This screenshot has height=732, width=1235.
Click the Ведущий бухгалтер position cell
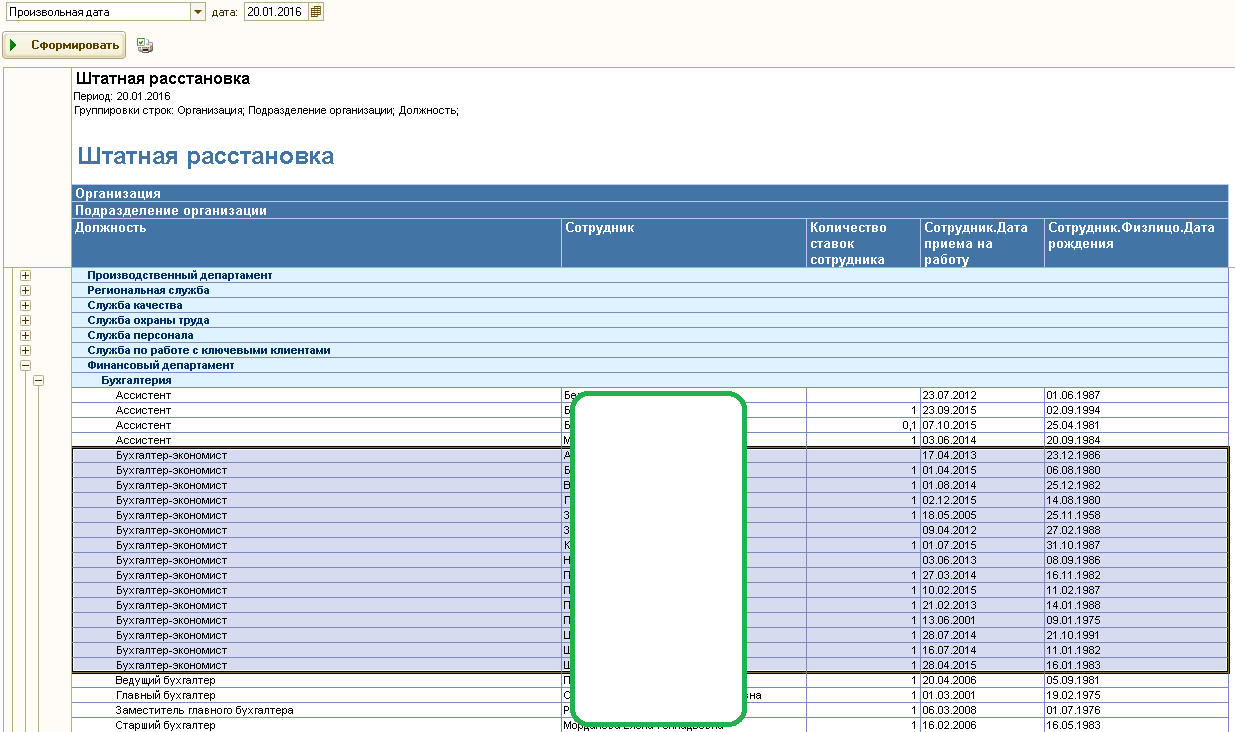[165, 680]
